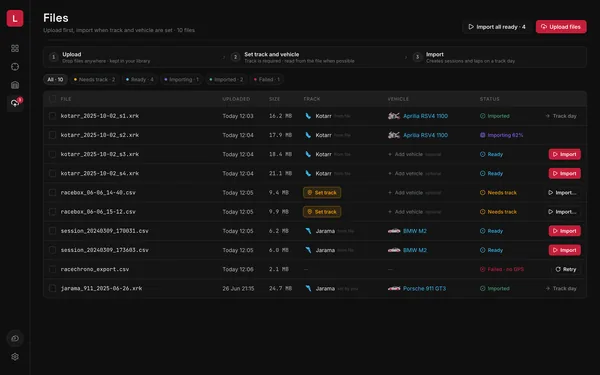Viewport: 600px width, 375px height.
Task: Click step 2 Set track and vehicle
Action: click(x=293, y=57)
